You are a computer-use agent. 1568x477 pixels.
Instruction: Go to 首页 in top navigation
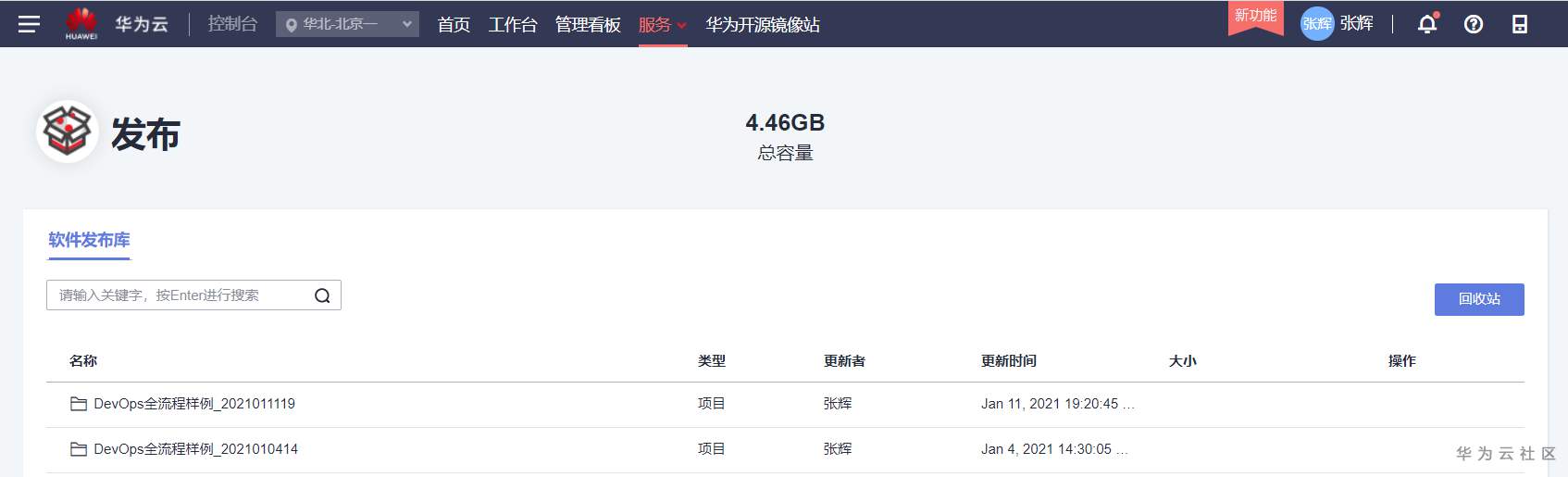(x=454, y=25)
